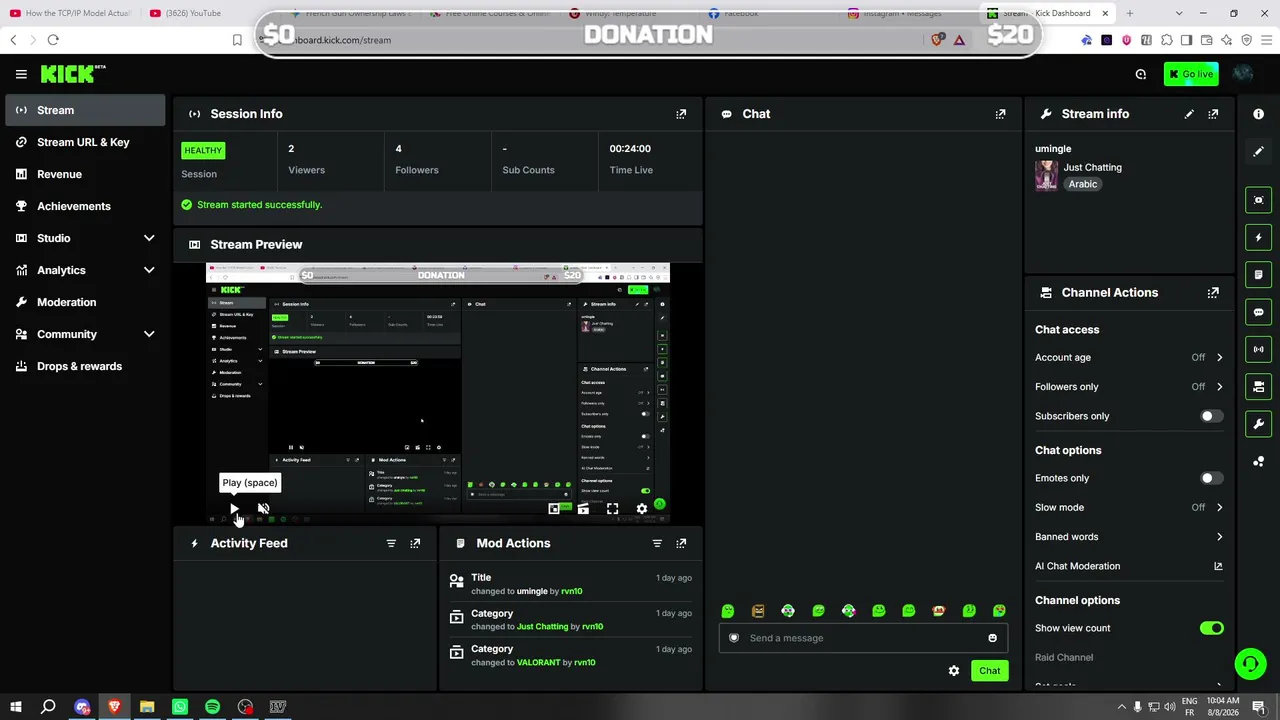Viewport: 1280px width, 720px height.
Task: Click the Kick logo
Action: coord(73,74)
